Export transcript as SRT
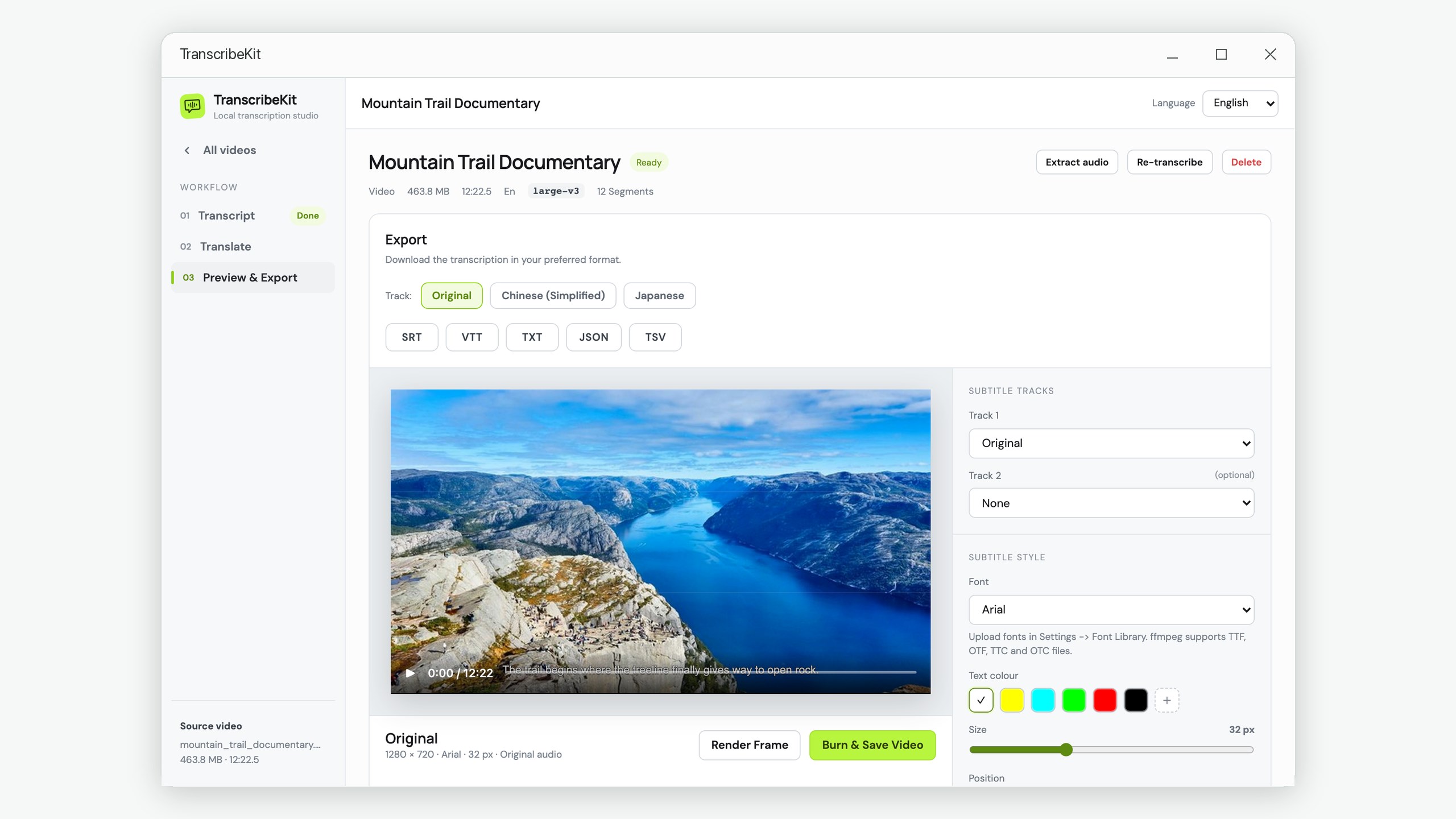1456x819 pixels. [x=412, y=337]
